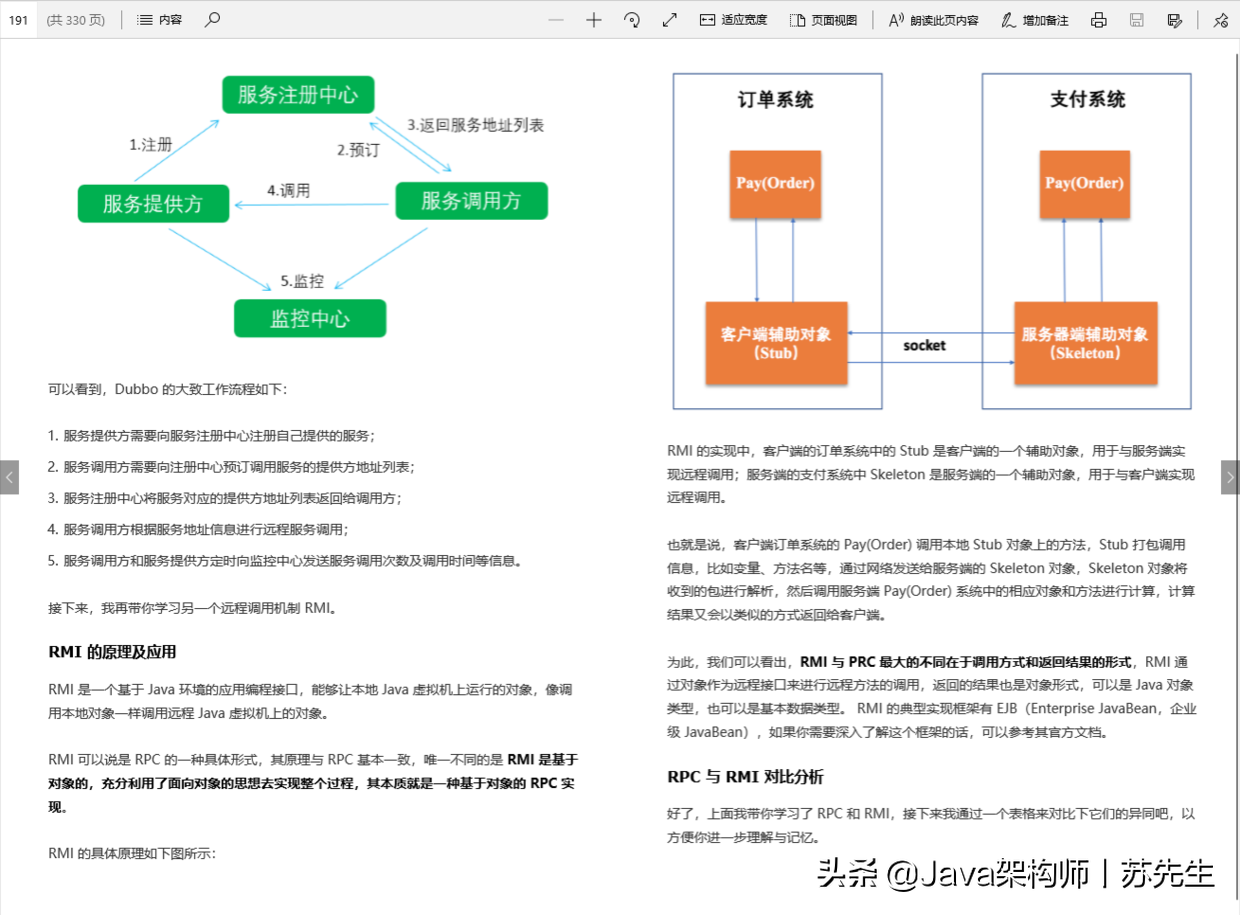Screen dimensions: 1240x915
Task: Open the 内容 table of contents
Action: [160, 20]
